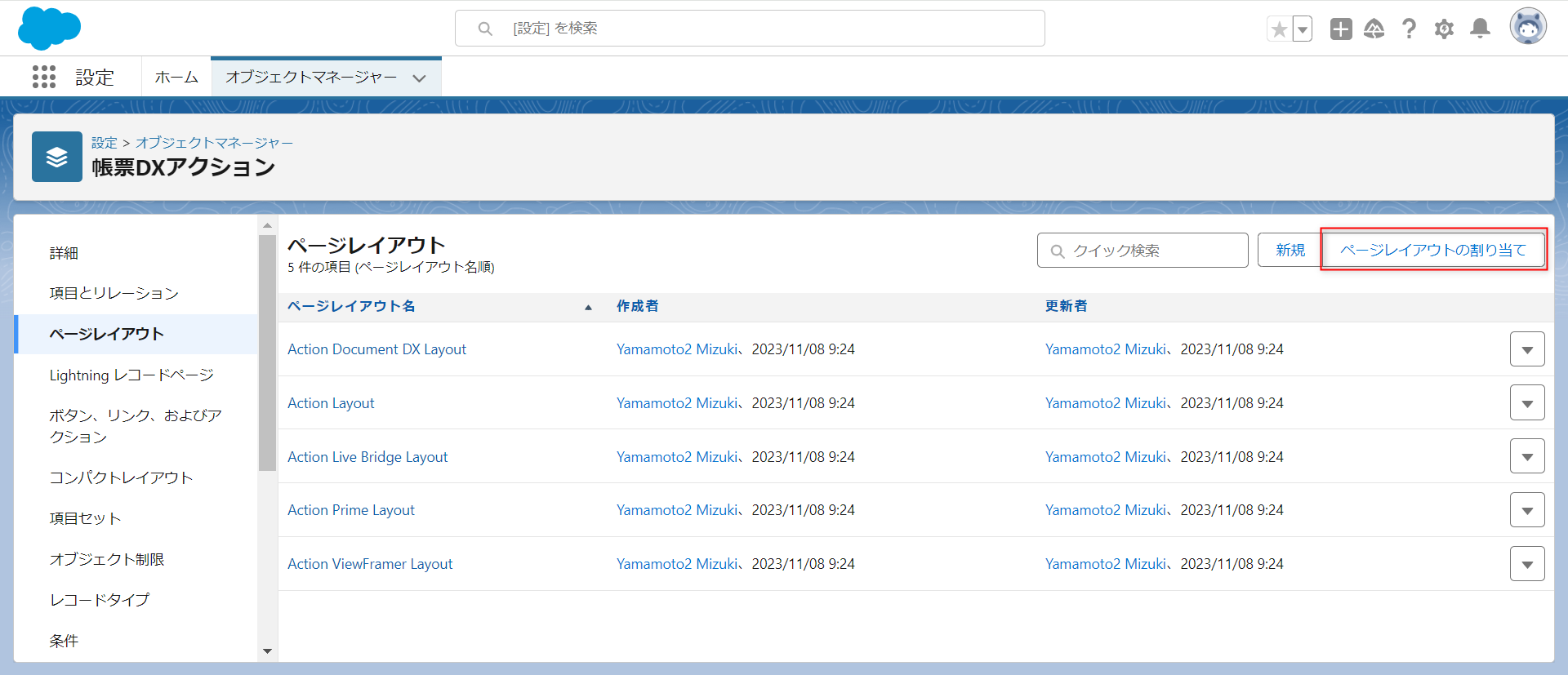
Task: Open the notifications bell icon
Action: tap(1480, 29)
